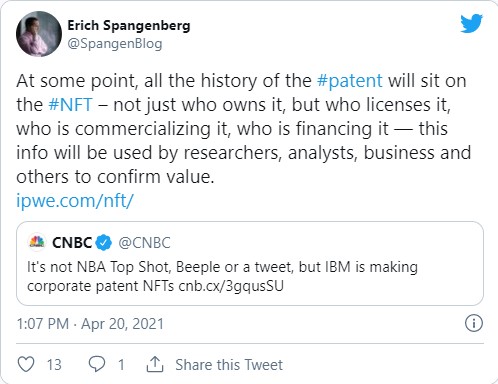
Task: Click the reply count of 1
Action: click(x=121, y=365)
